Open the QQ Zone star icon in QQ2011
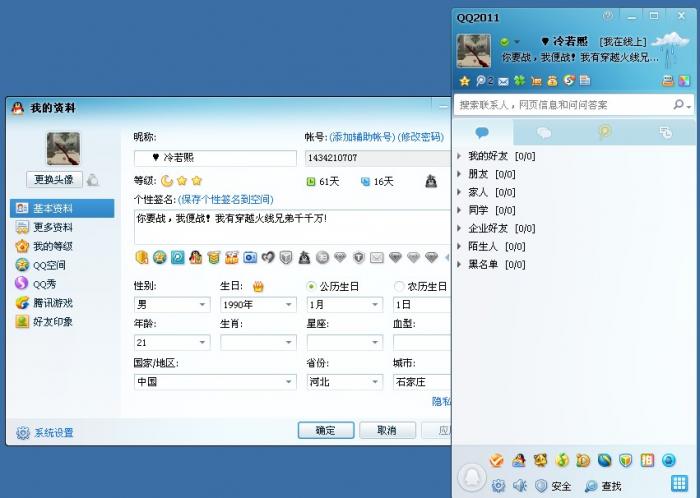Viewport: 700px width, 498px height. pos(465,81)
